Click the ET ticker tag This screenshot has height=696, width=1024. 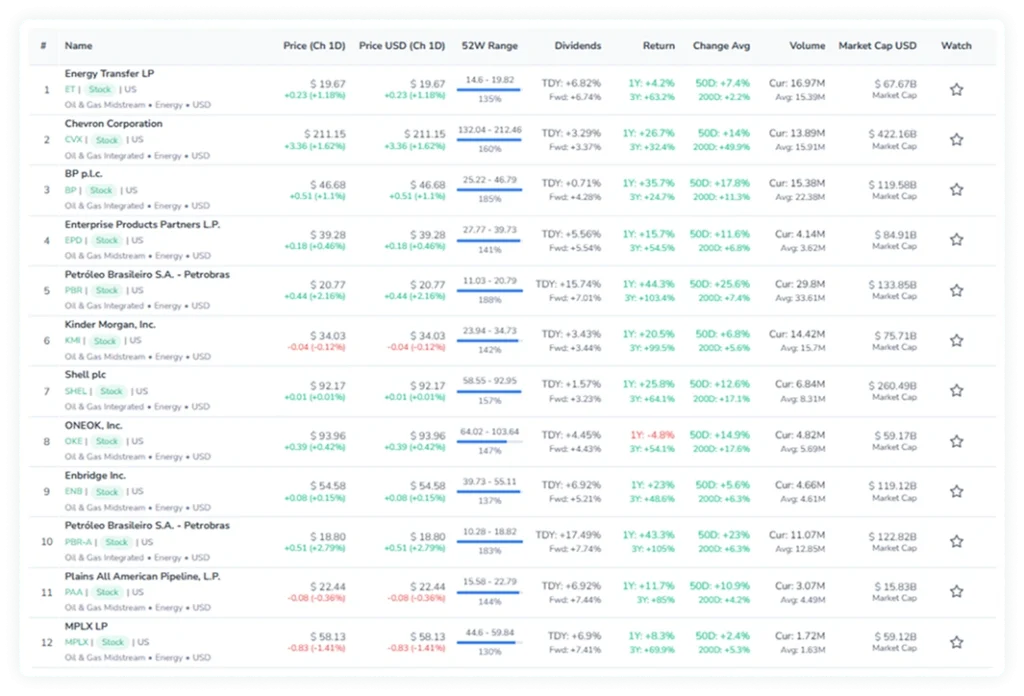(x=70, y=89)
